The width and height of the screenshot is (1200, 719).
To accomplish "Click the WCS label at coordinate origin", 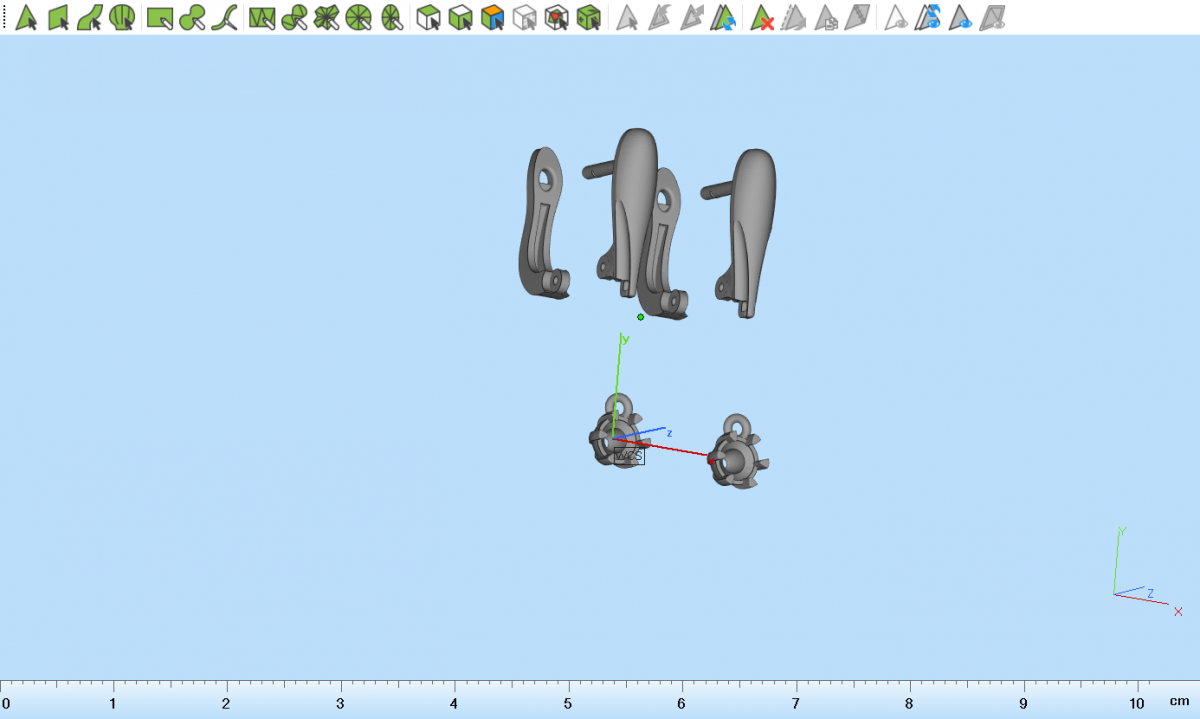I will [x=629, y=456].
